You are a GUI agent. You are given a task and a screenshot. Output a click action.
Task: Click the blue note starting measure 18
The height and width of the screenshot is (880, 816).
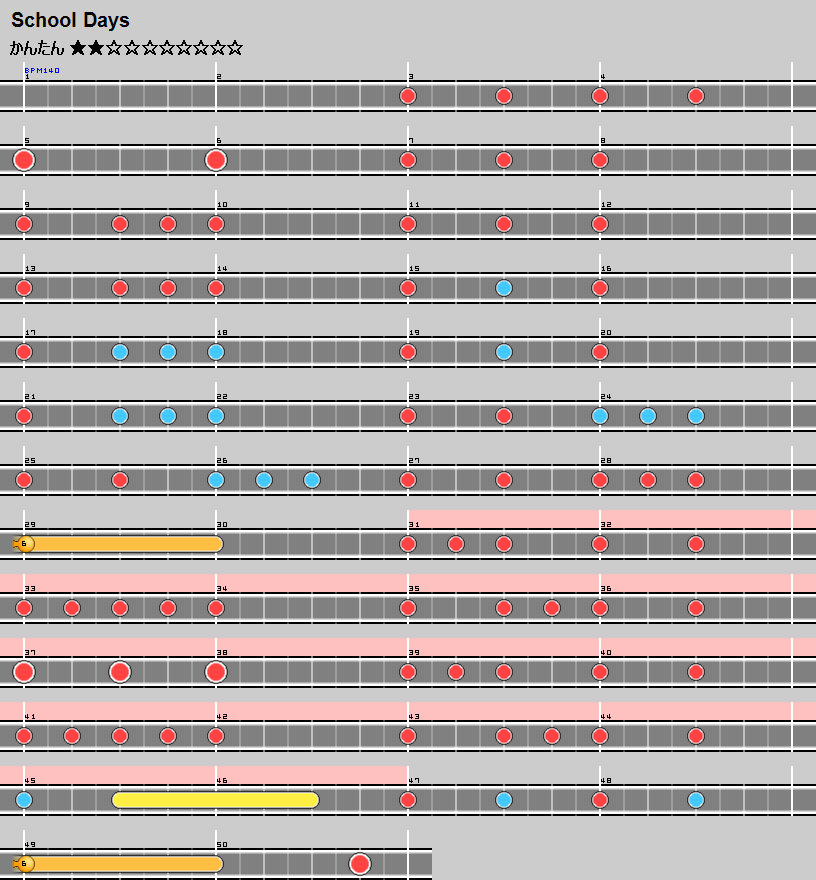(x=216, y=352)
